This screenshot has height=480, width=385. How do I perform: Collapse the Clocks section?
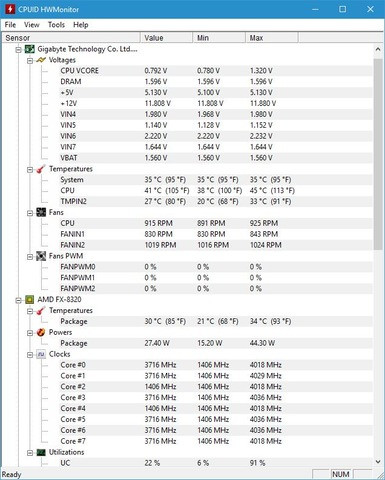[x=30, y=355]
